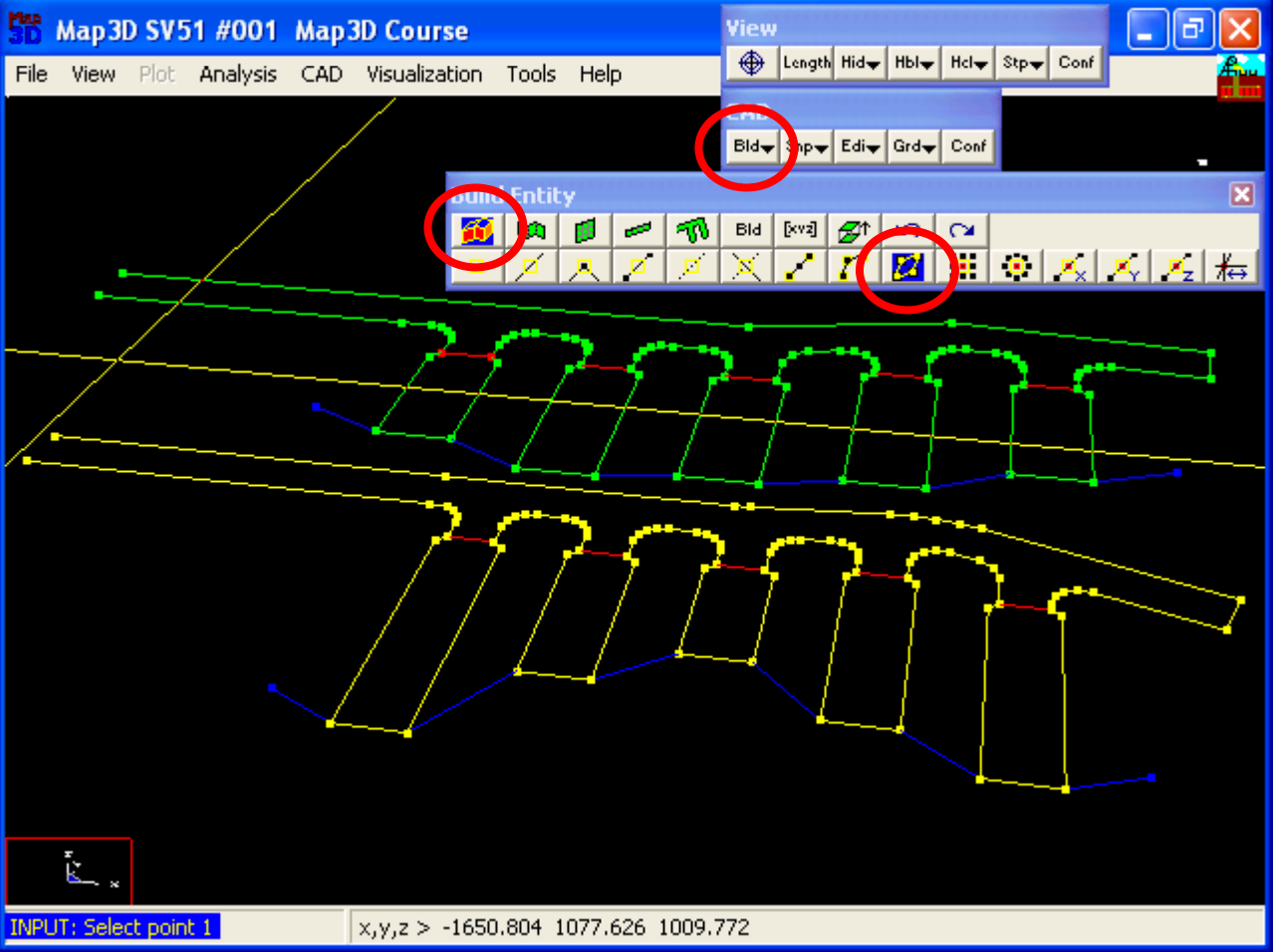
Task: Click the [xyz] coordinate entry button
Action: click(x=800, y=230)
